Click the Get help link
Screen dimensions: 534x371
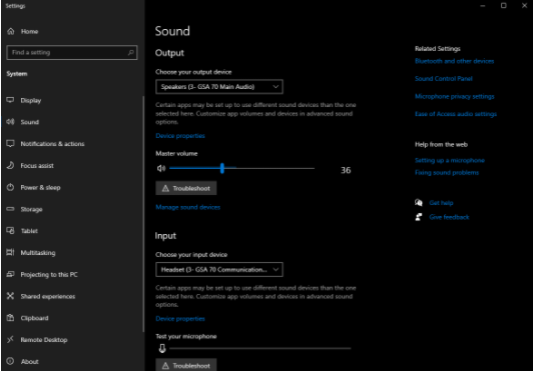(x=441, y=203)
